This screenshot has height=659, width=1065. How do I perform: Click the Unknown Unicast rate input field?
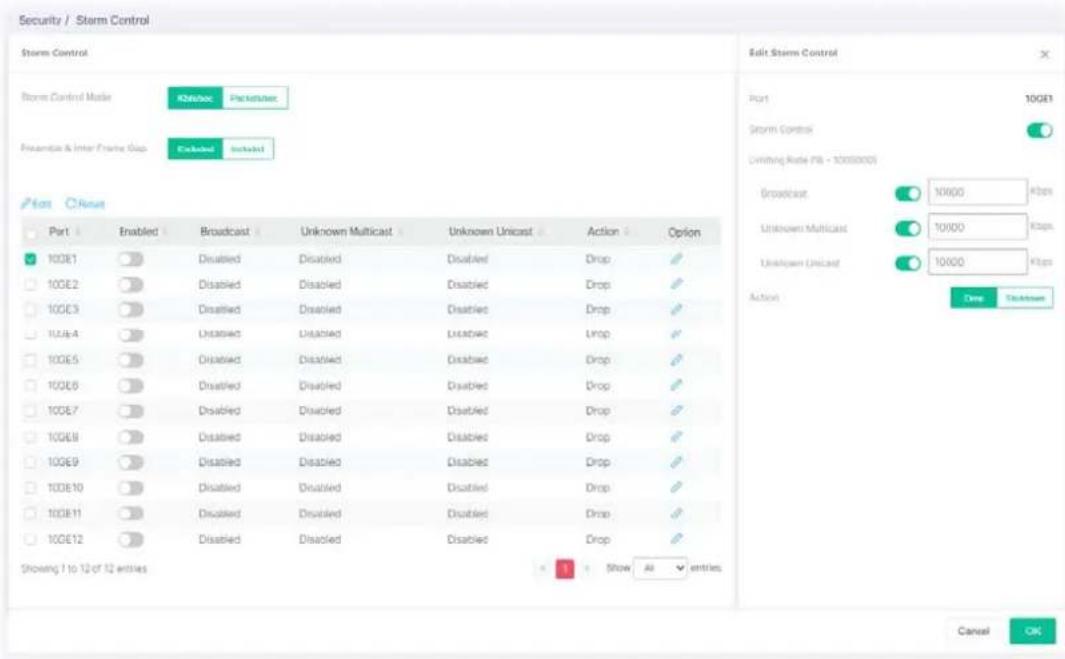click(977, 262)
